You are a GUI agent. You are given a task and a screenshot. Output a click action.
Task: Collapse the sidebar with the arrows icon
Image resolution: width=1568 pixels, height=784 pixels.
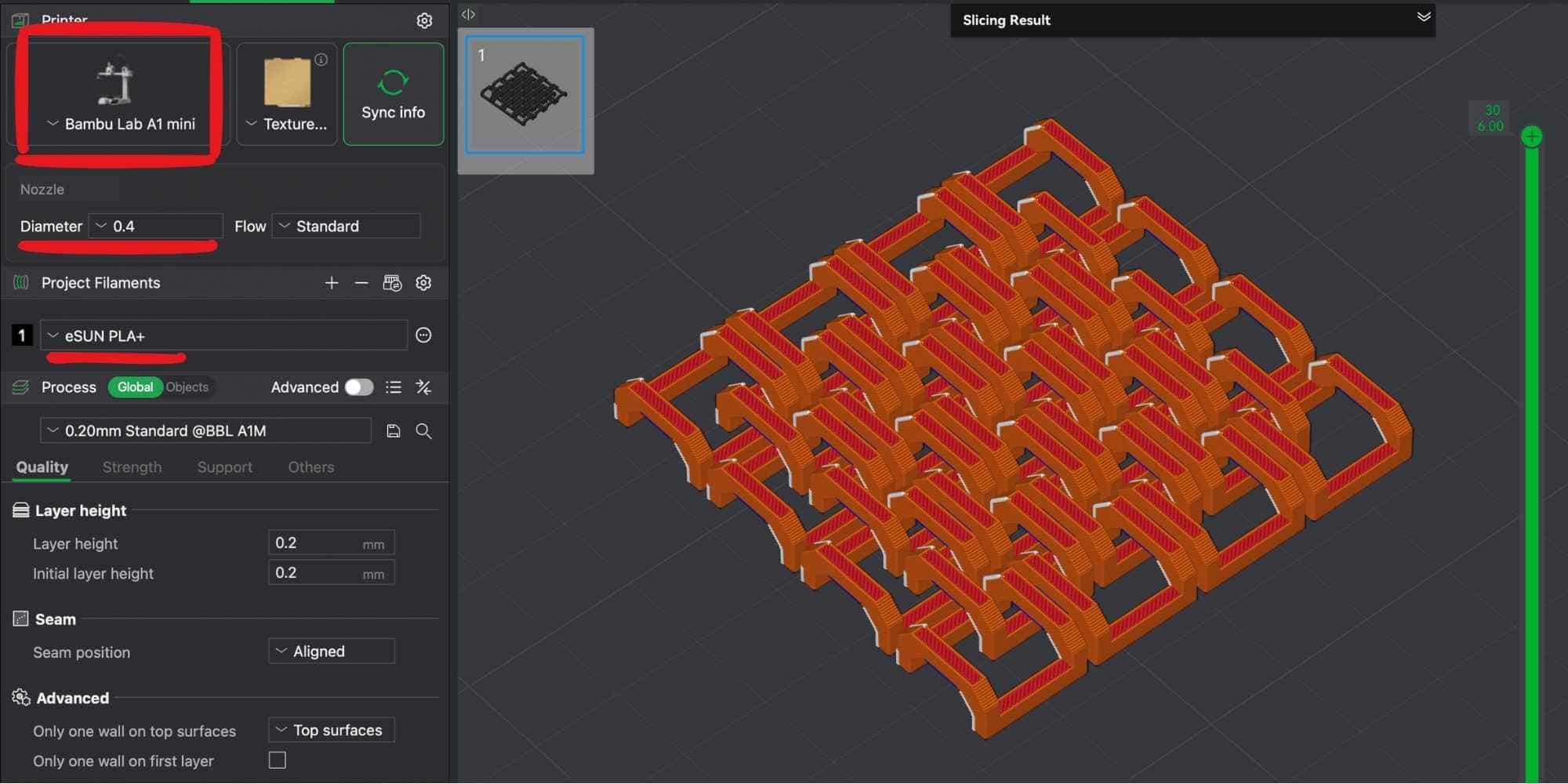pos(468,14)
